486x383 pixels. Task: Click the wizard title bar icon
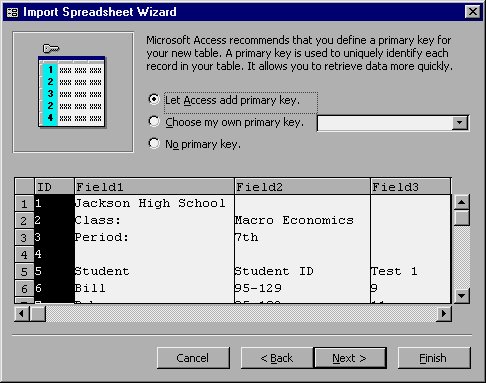(x=13, y=12)
